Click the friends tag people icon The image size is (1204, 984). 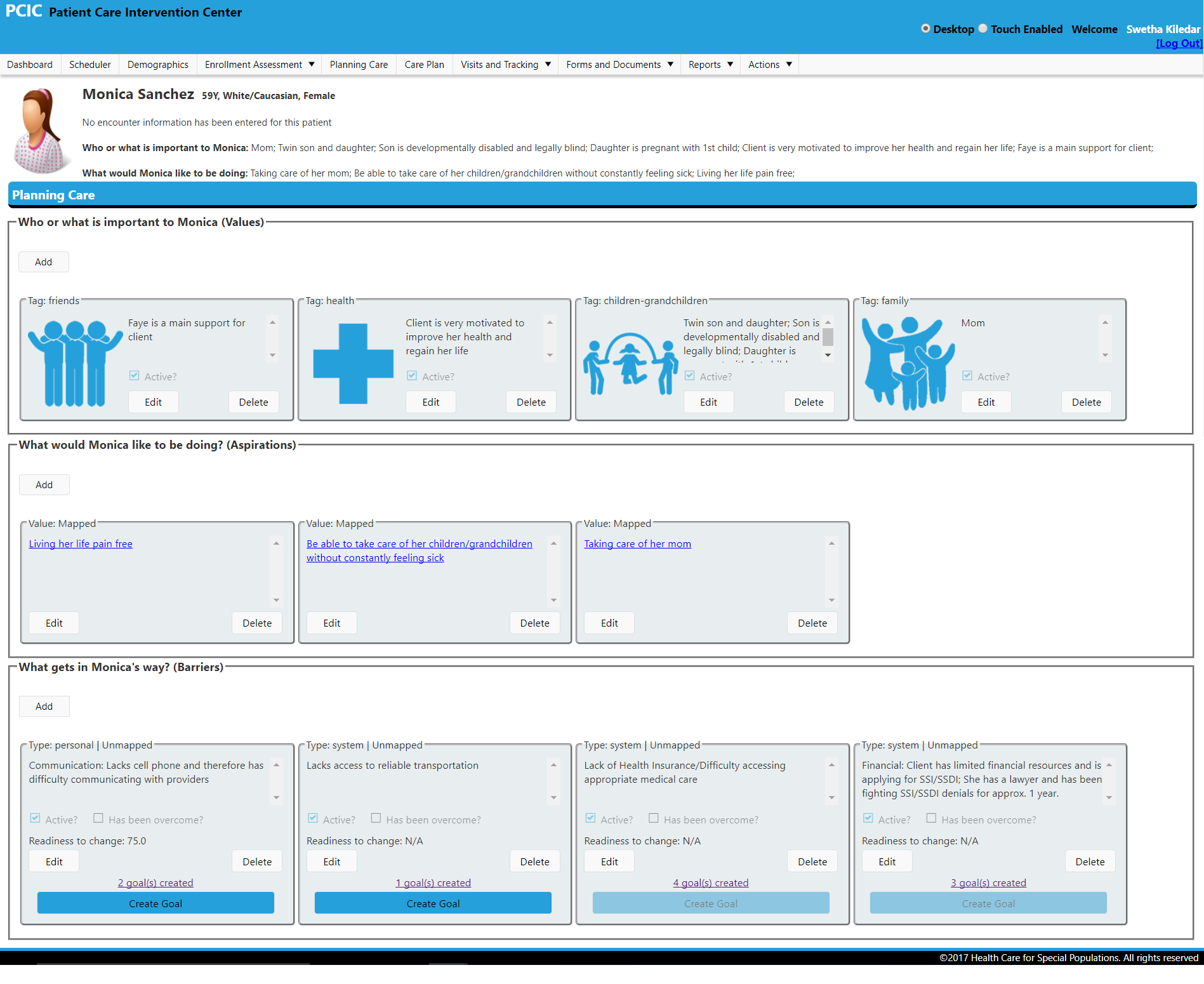pos(75,362)
